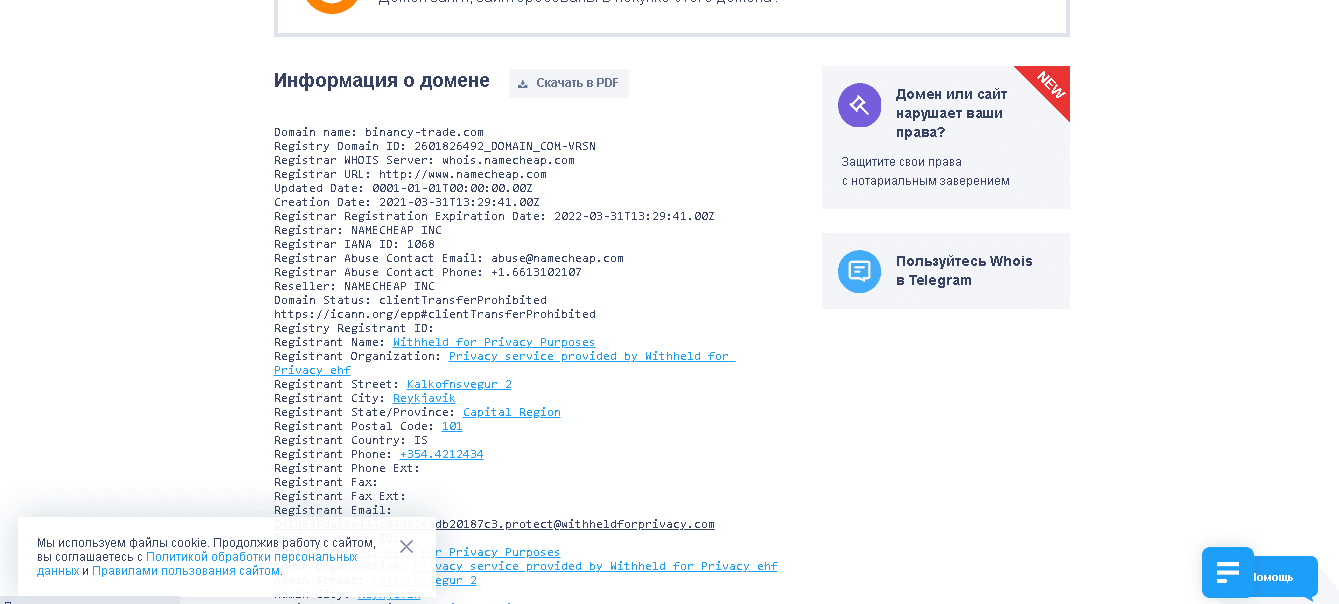
Task: Click the Скачать в PDF download button
Action: [568, 83]
